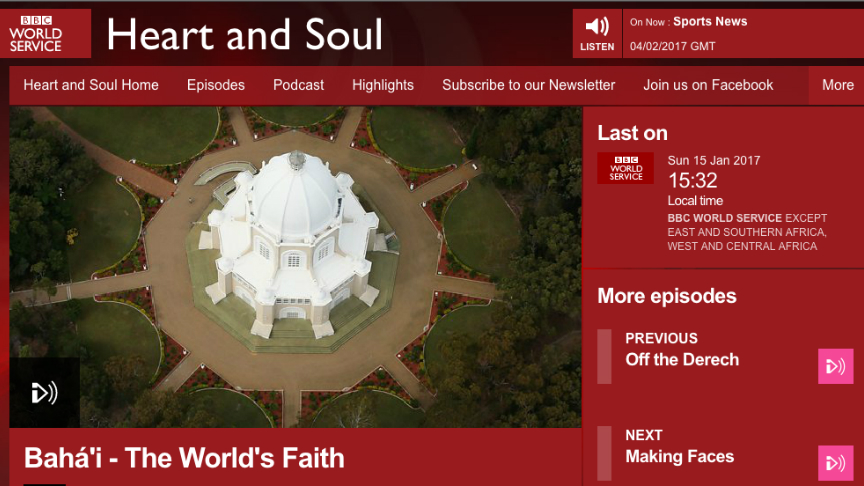Play the Bahá'i episode audio icon on image
This screenshot has height=486, width=864.
(45, 392)
